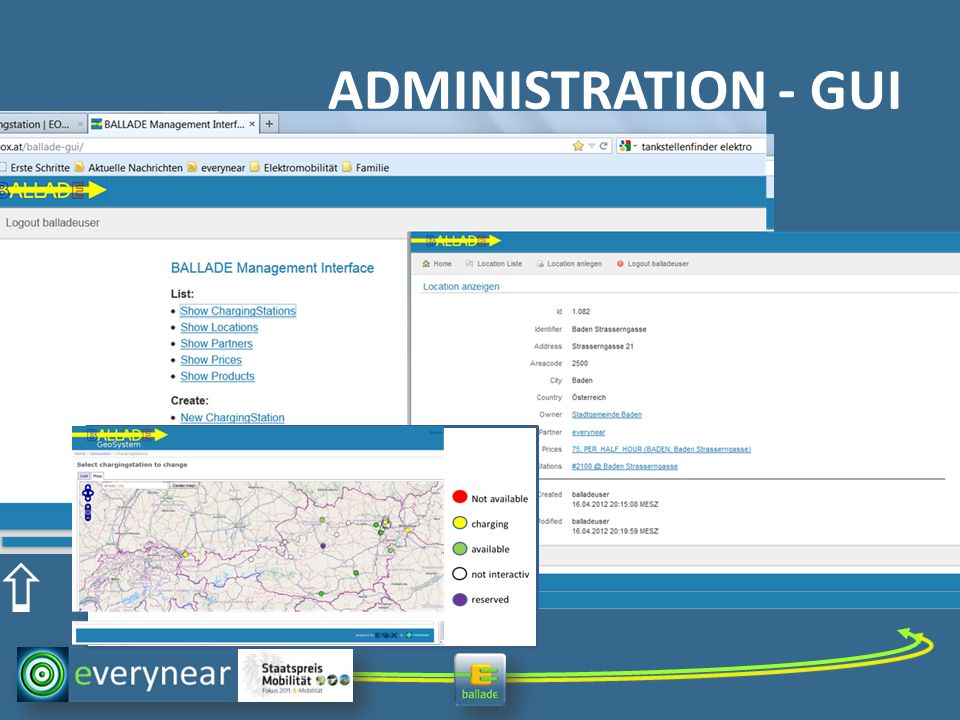The height and width of the screenshot is (720, 960).
Task: Open the Erste Schritte bookmark
Action: coord(35,168)
